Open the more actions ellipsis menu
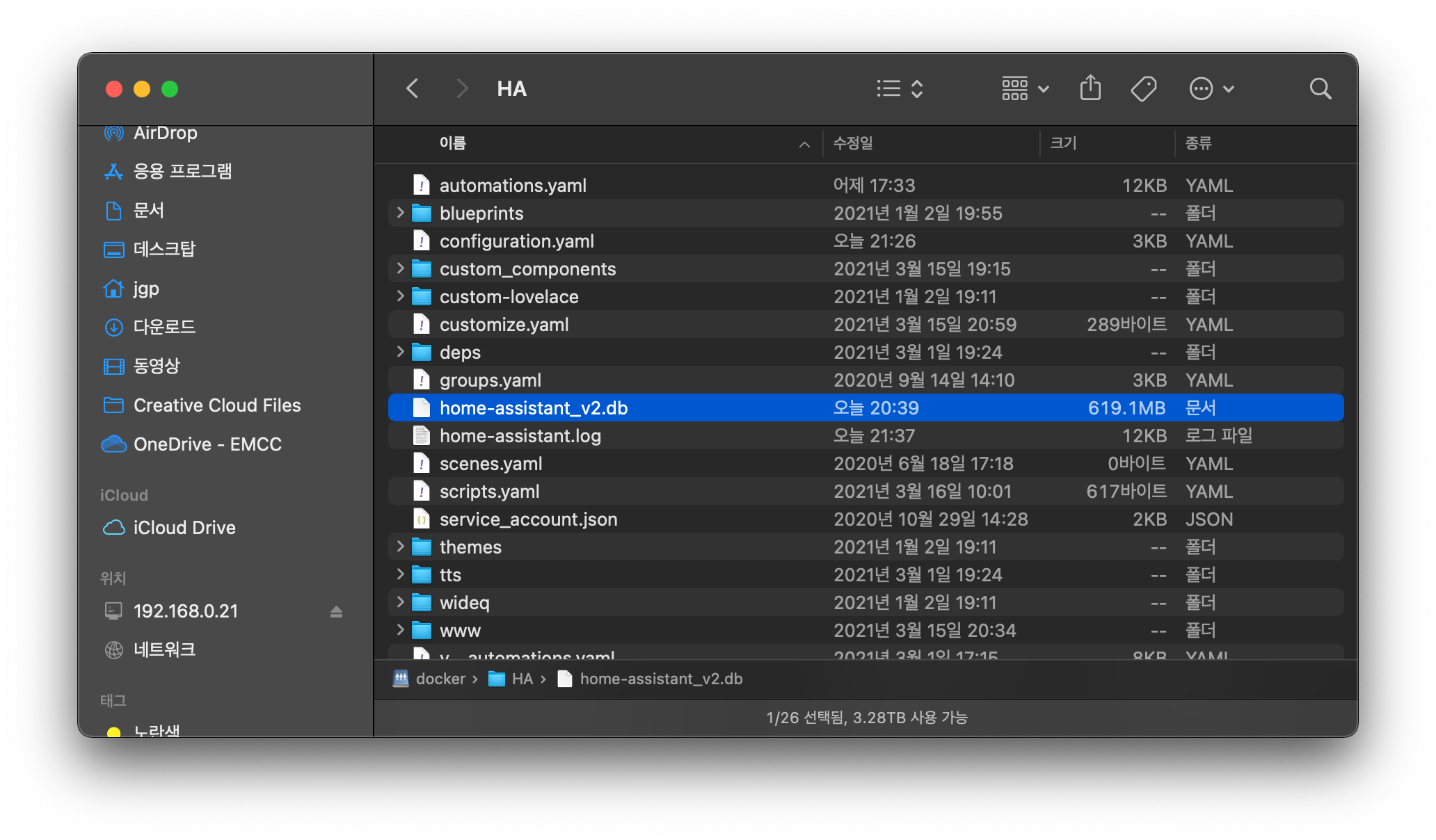The width and height of the screenshot is (1436, 840). point(1211,88)
